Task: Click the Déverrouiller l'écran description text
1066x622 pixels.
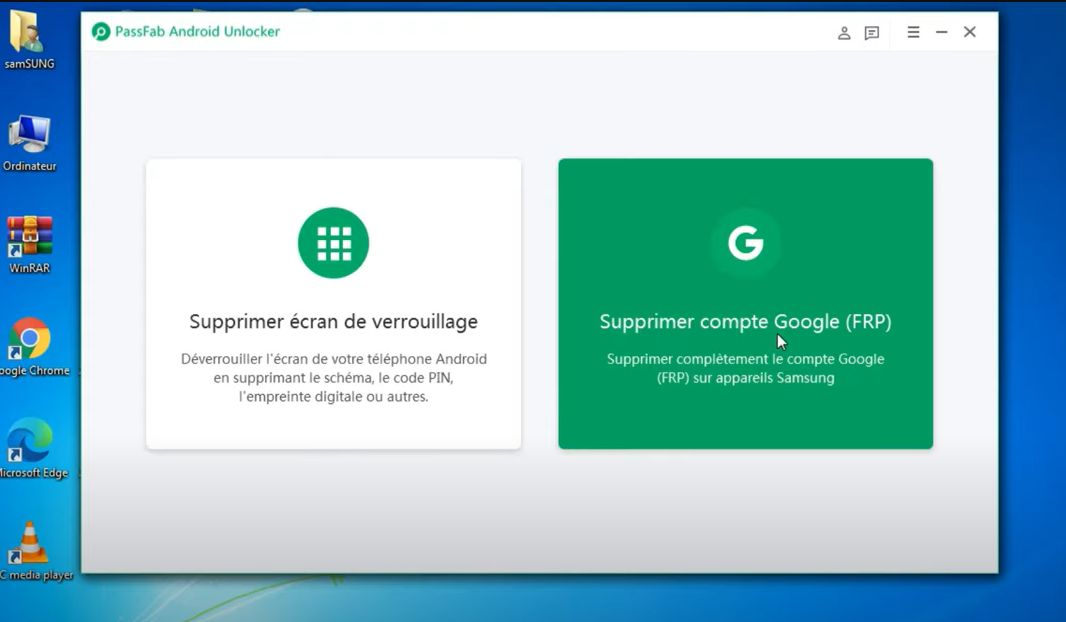Action: [x=333, y=377]
